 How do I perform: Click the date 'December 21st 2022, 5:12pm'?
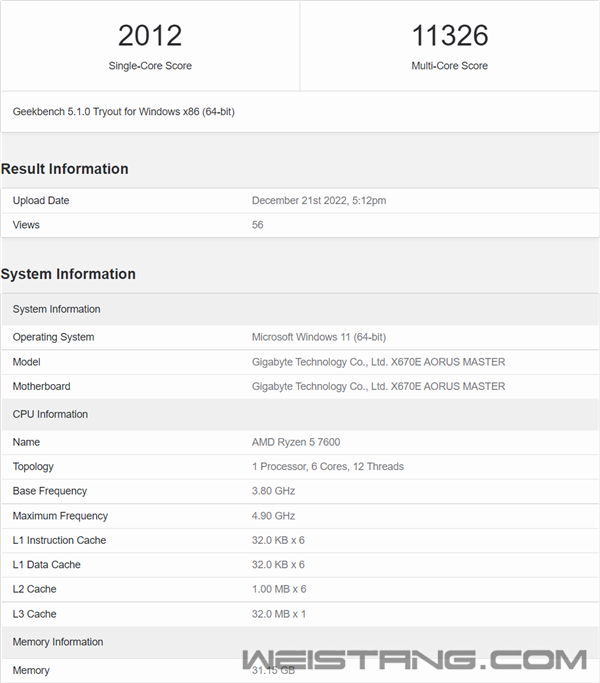319,200
